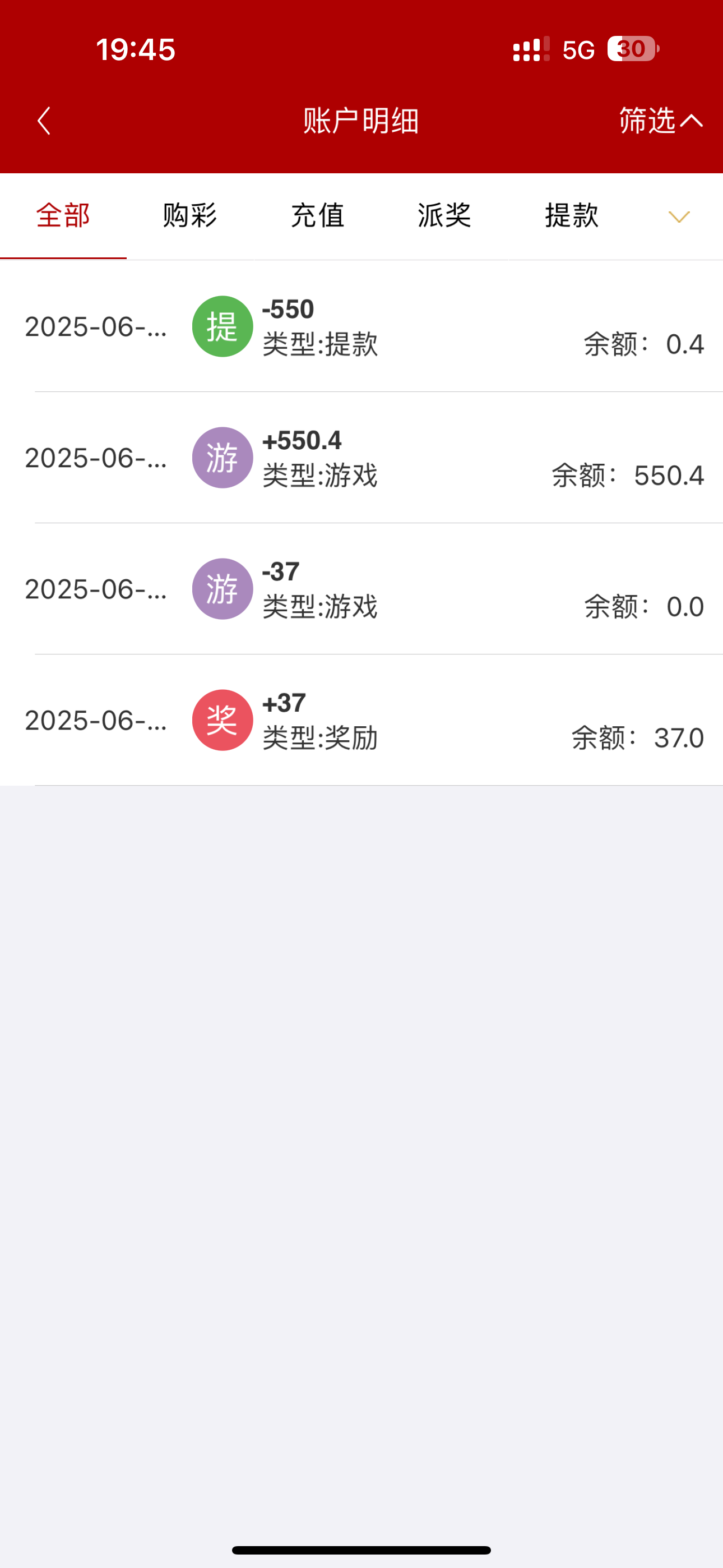The height and width of the screenshot is (1568, 723).
Task: Tap the back arrow icon
Action: click(x=44, y=121)
